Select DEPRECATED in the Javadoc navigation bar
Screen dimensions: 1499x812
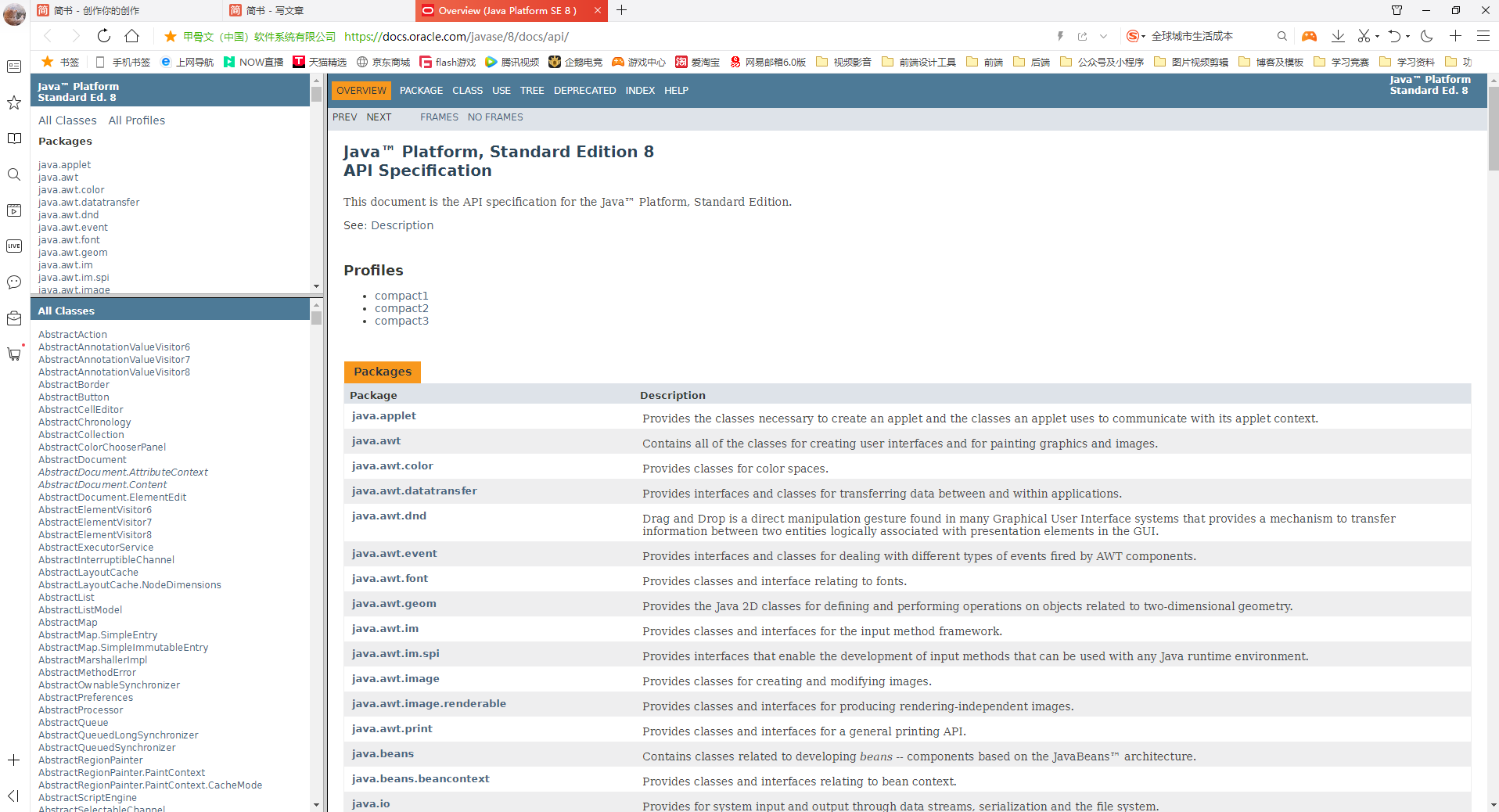(584, 91)
